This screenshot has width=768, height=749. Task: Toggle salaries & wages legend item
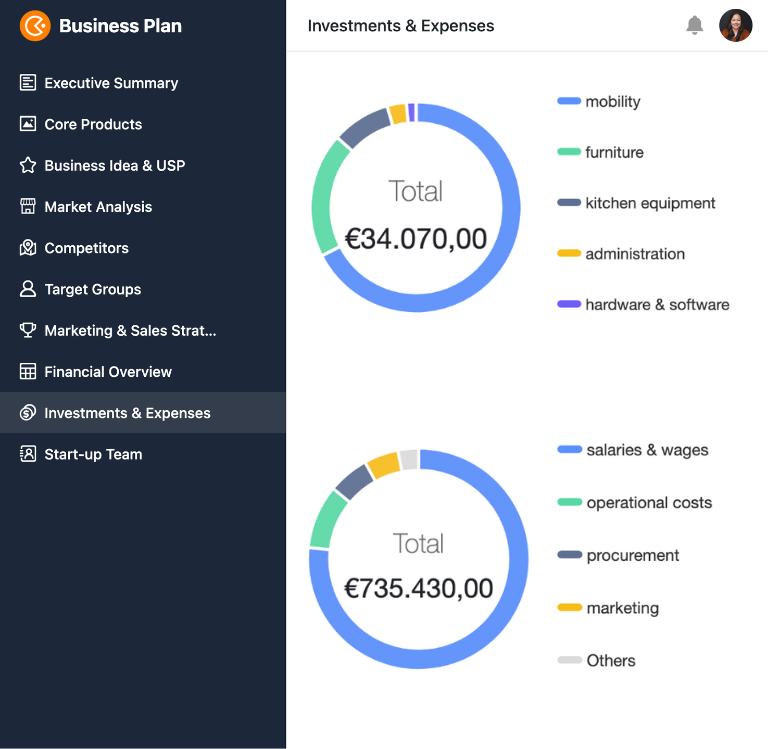(633, 450)
